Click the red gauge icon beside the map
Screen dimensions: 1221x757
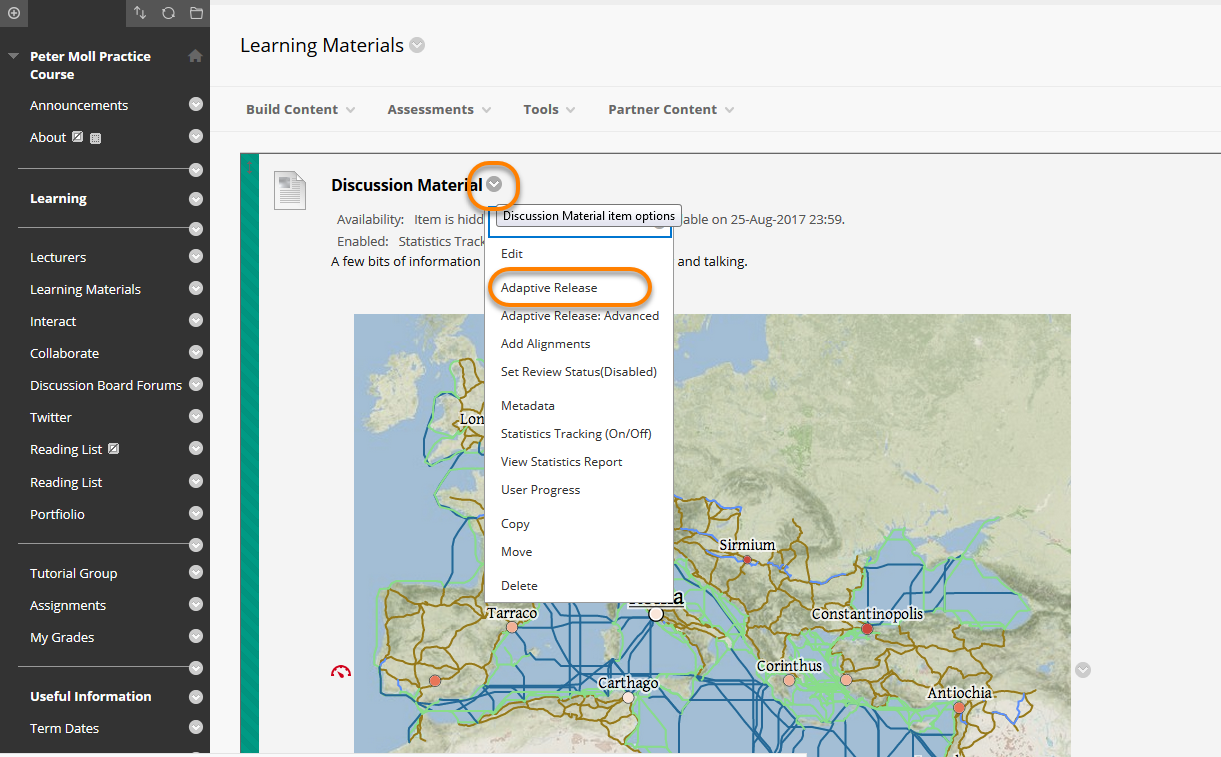pyautogui.click(x=341, y=671)
